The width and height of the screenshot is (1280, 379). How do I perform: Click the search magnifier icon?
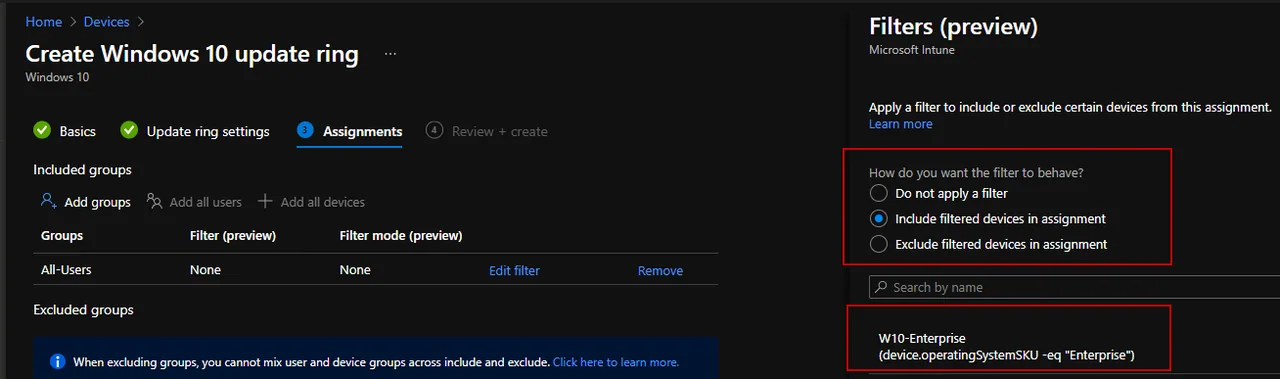pyautogui.click(x=881, y=287)
